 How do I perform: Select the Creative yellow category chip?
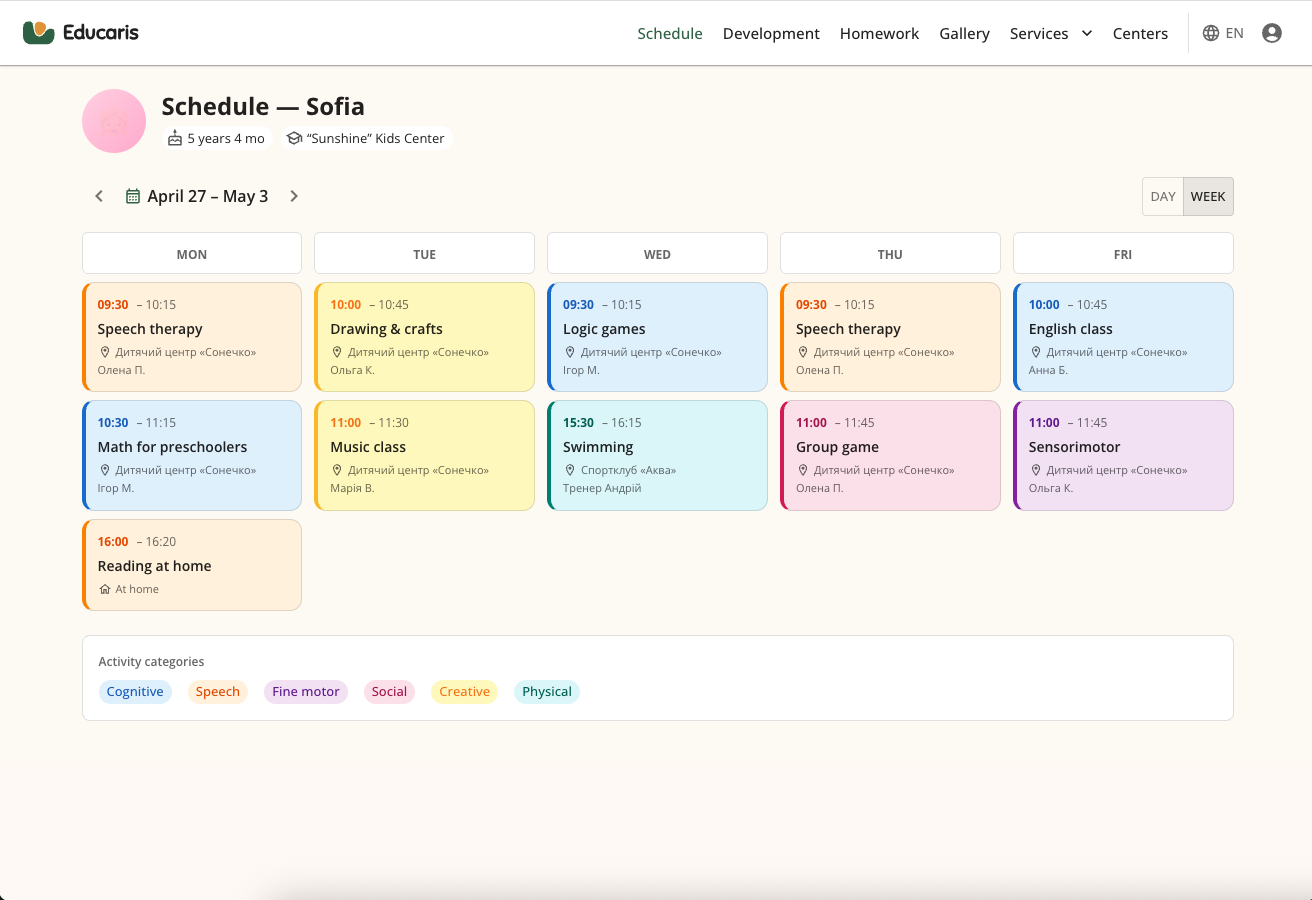point(464,691)
